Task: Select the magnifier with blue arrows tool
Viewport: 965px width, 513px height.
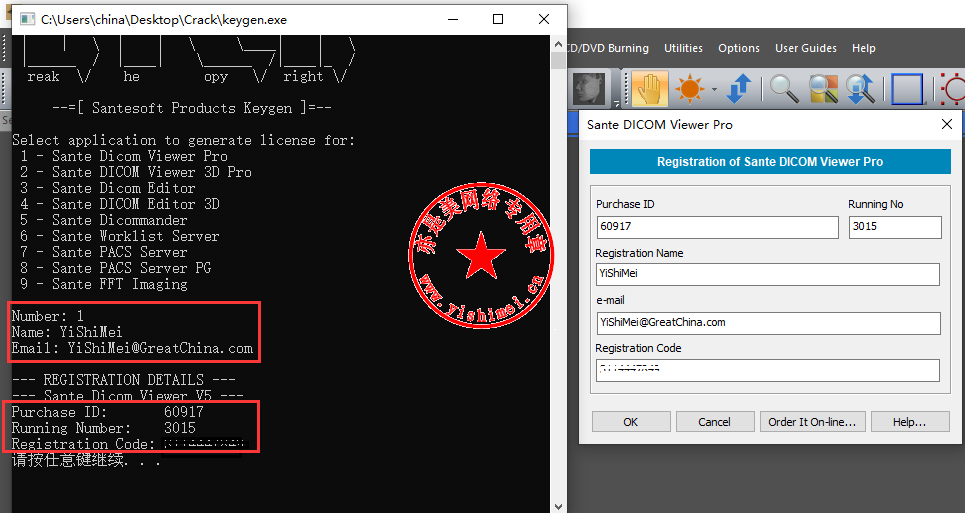Action: (860, 89)
